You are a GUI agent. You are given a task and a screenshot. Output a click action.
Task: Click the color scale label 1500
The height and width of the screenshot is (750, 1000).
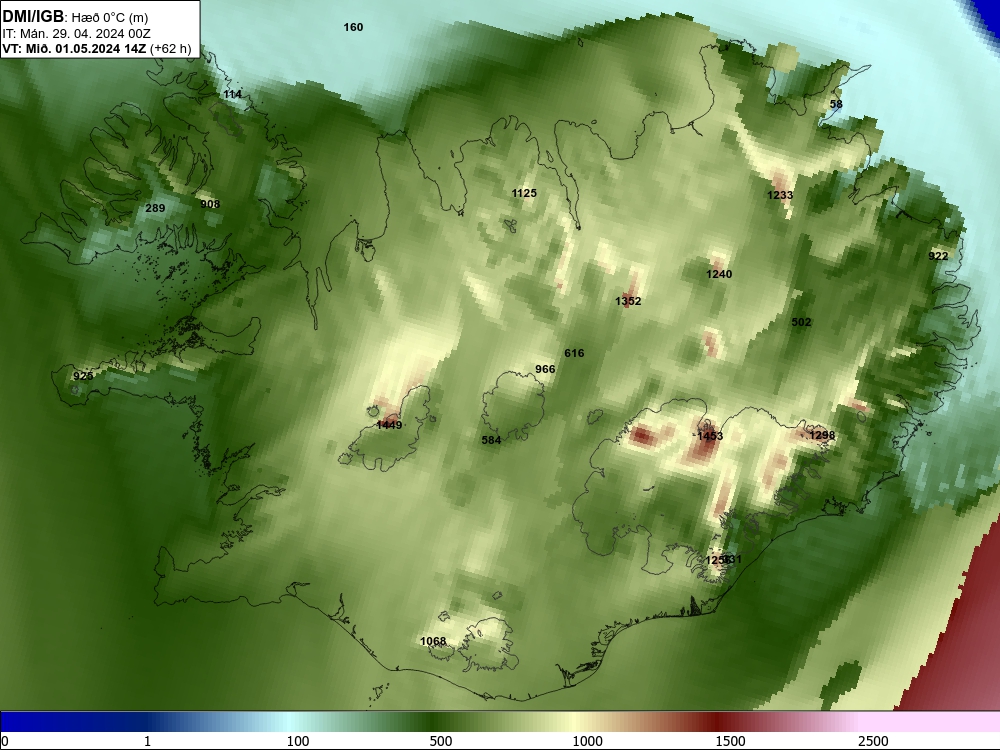[x=730, y=741]
